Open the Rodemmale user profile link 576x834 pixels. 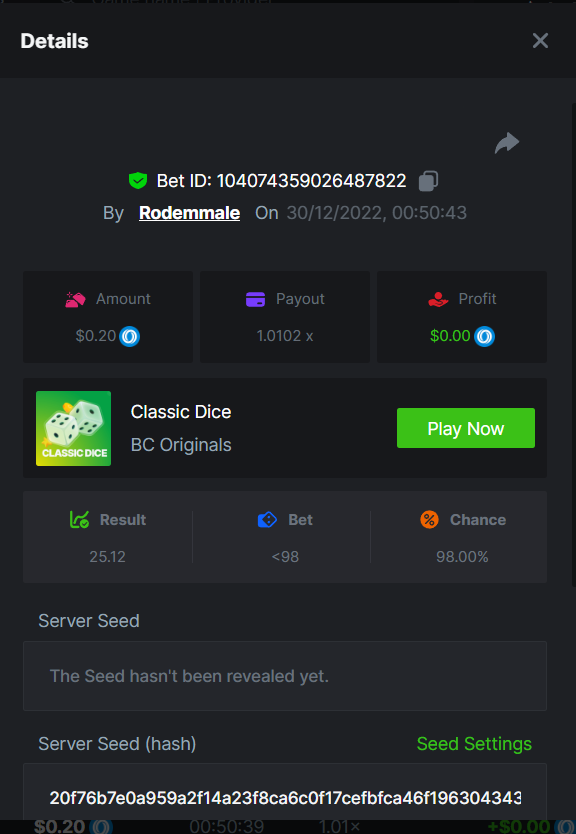click(189, 213)
